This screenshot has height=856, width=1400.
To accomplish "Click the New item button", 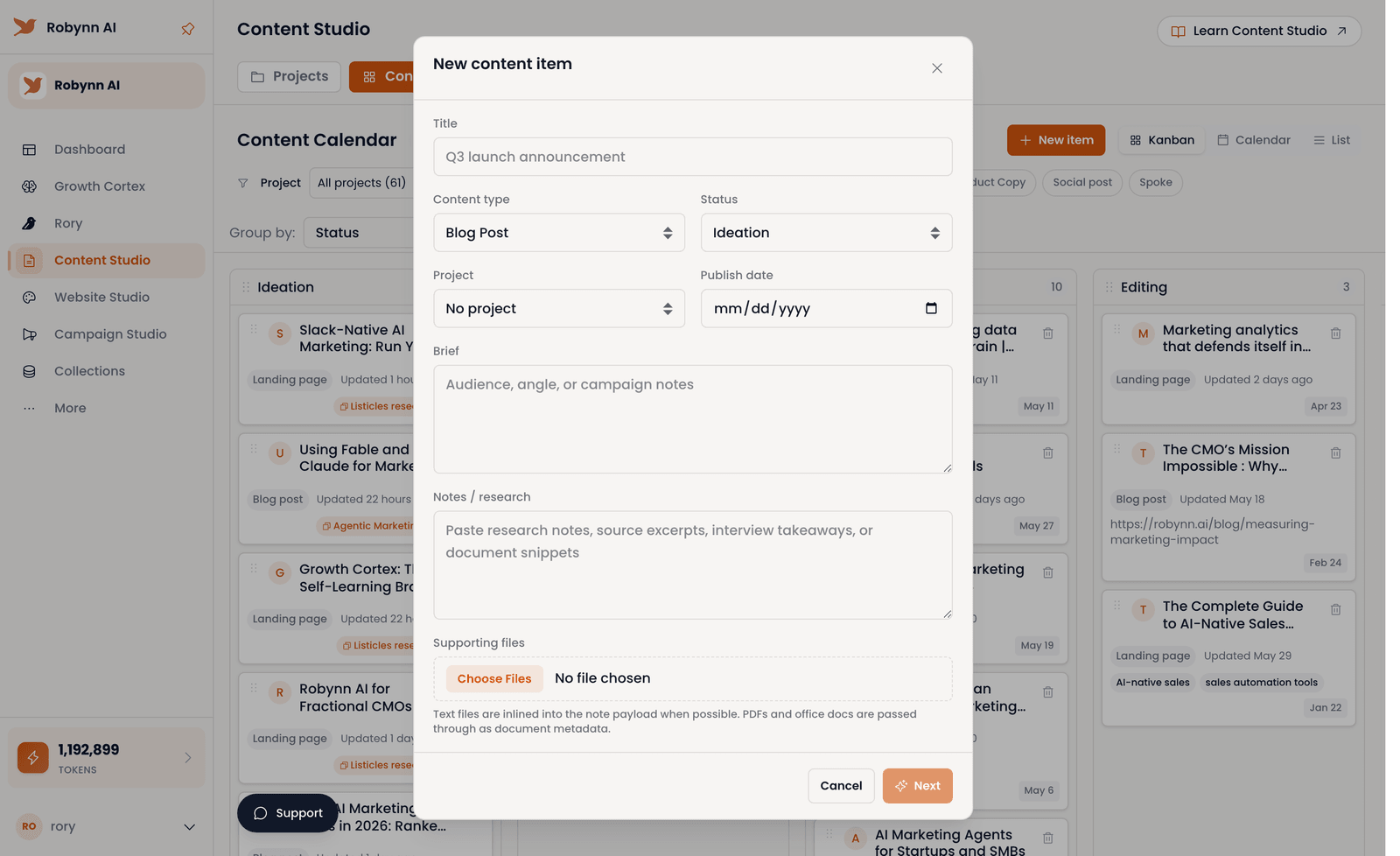I will click(1056, 140).
